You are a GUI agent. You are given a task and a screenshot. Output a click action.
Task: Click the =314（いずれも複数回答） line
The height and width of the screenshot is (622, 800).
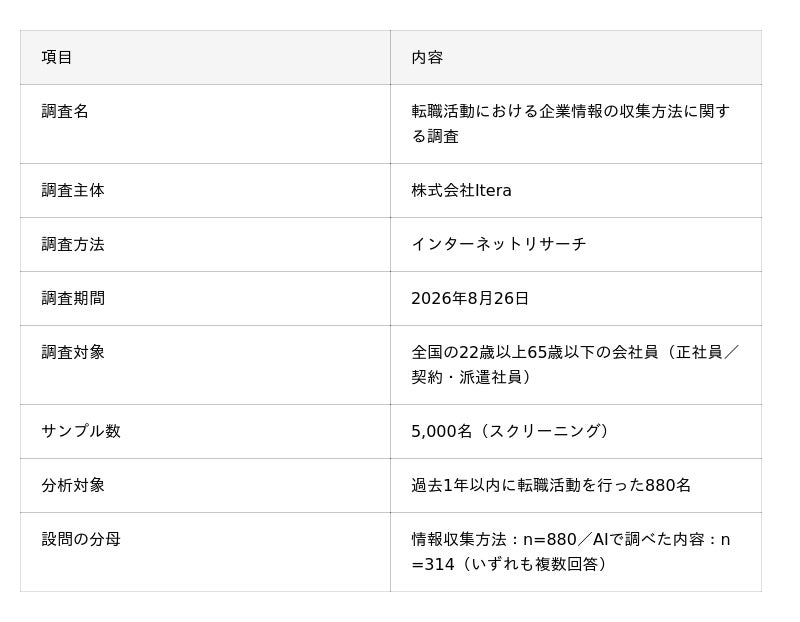[x=510, y=564]
